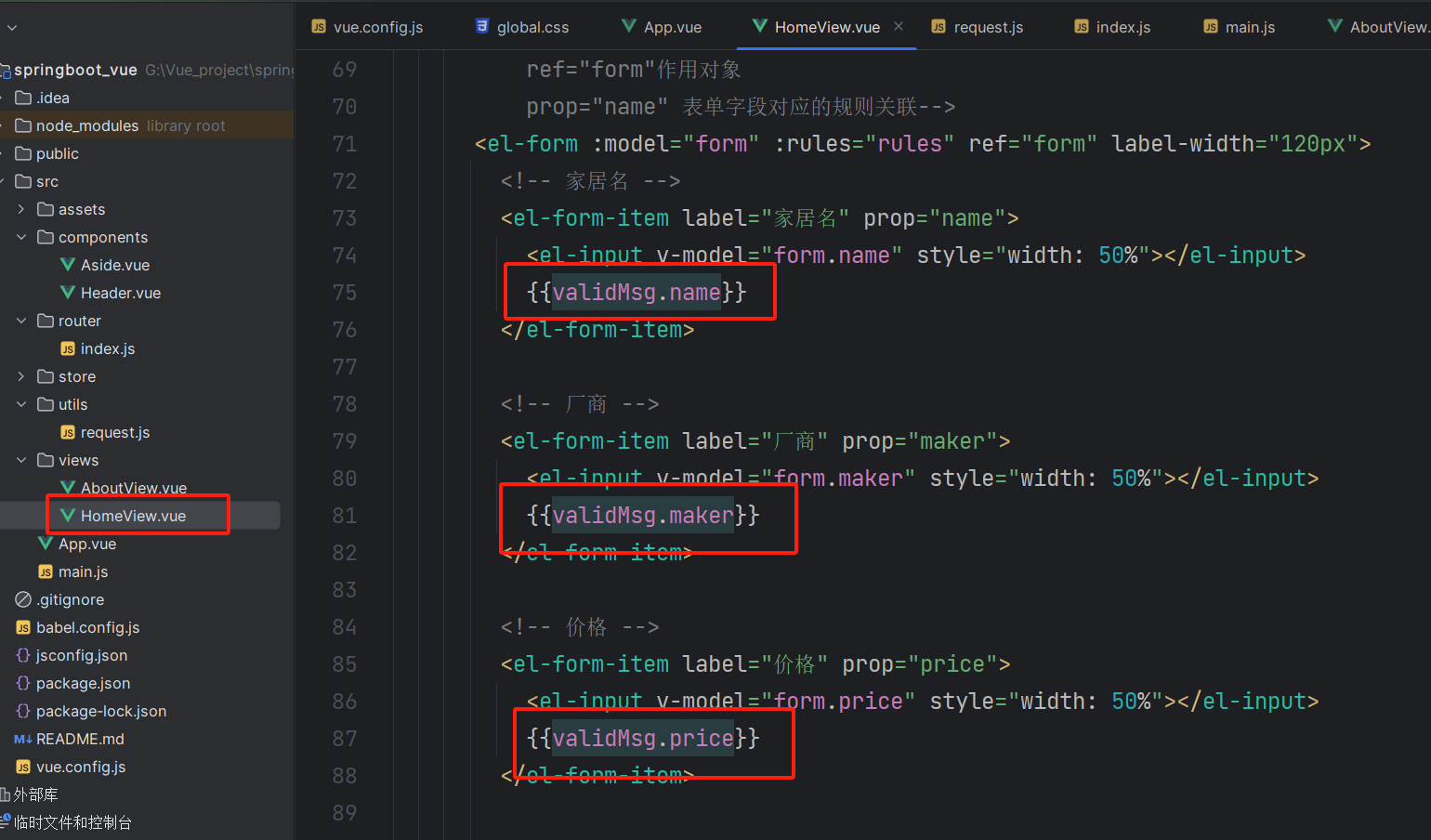Click line number 85 in gutter
Screen dimensions: 1431x840
tap(345, 664)
